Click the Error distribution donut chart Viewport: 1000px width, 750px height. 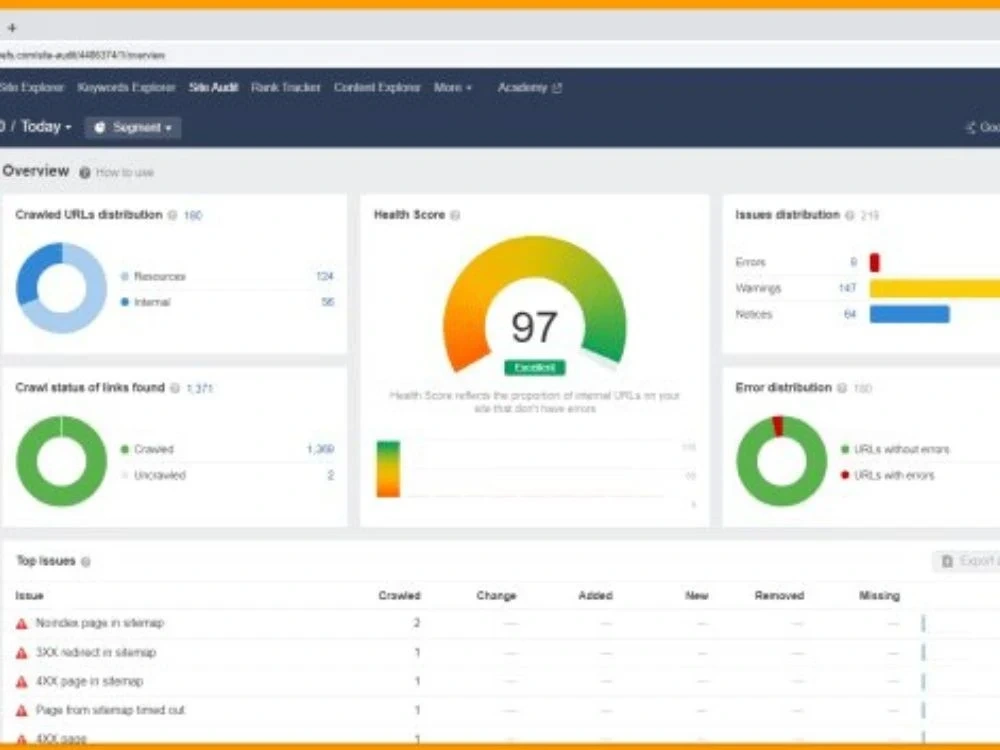(x=781, y=461)
